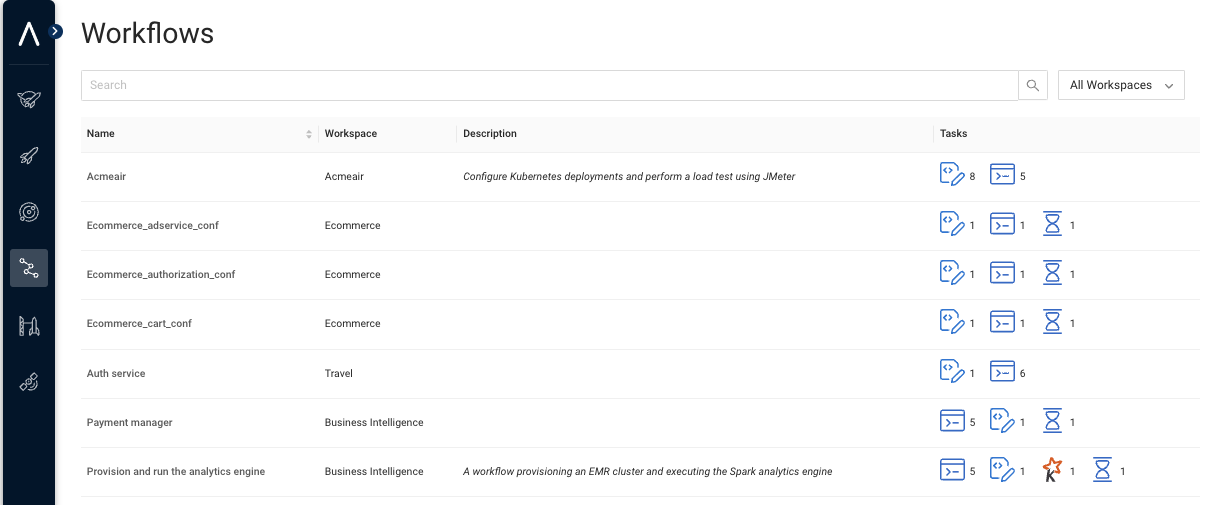Click the Akamas logo in the sidebar
Screen dimensions: 1226x505
(29, 35)
